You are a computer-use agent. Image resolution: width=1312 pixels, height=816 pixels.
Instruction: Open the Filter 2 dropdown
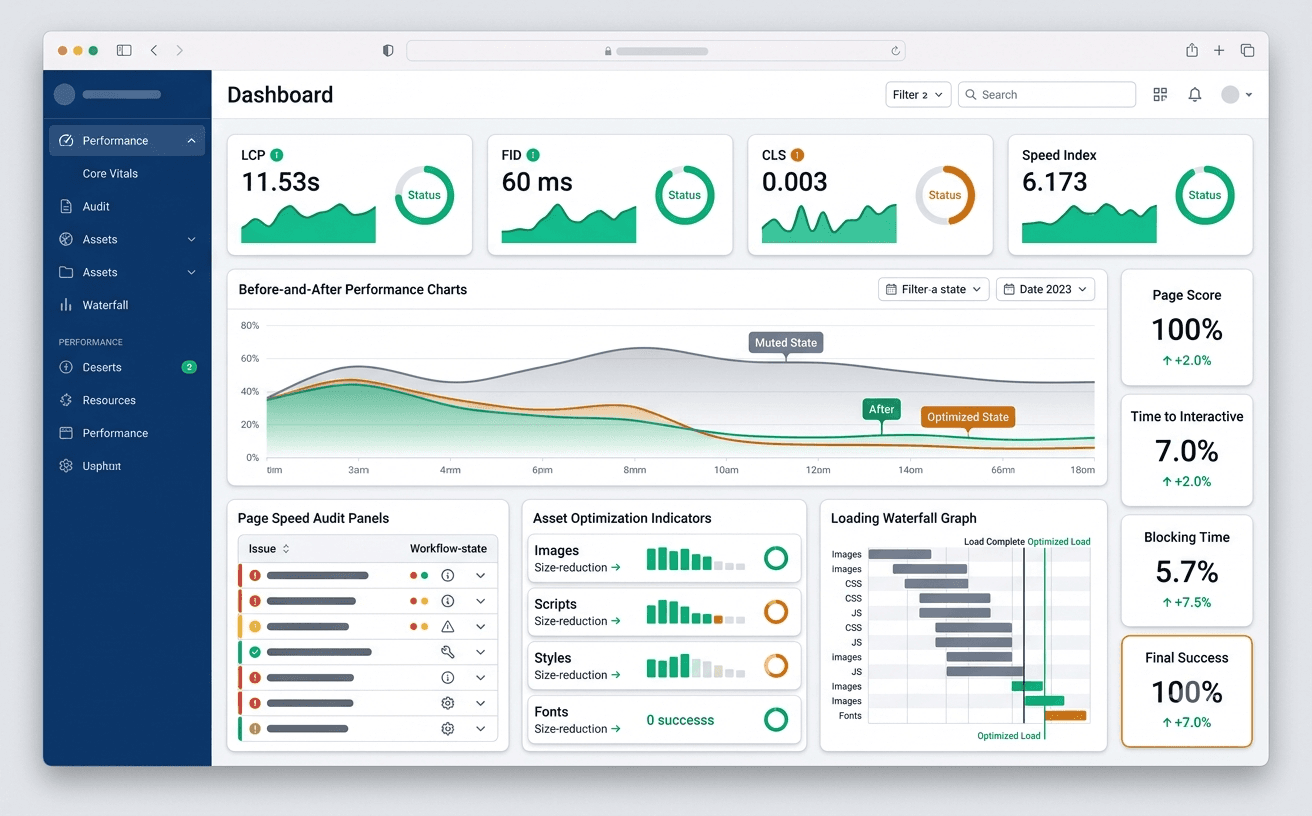[x=918, y=95]
